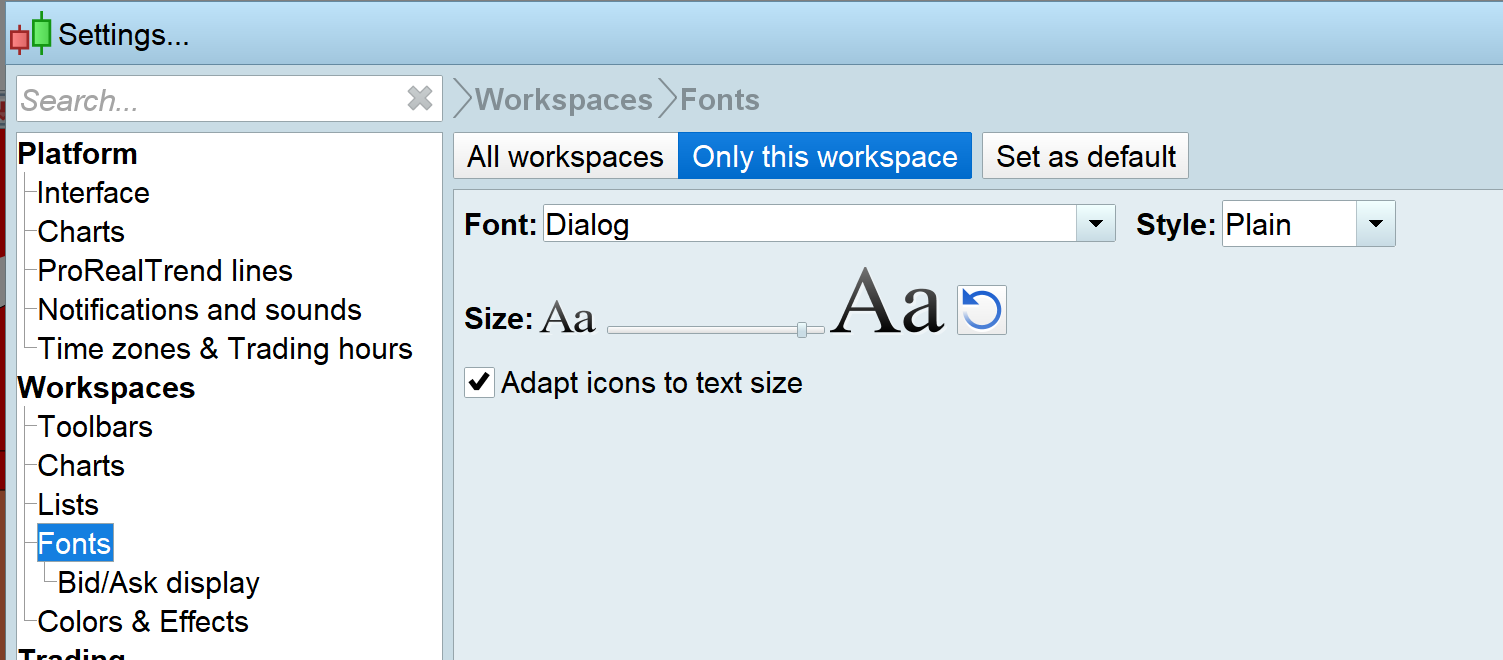Select the All workspaces toggle

pos(565,157)
